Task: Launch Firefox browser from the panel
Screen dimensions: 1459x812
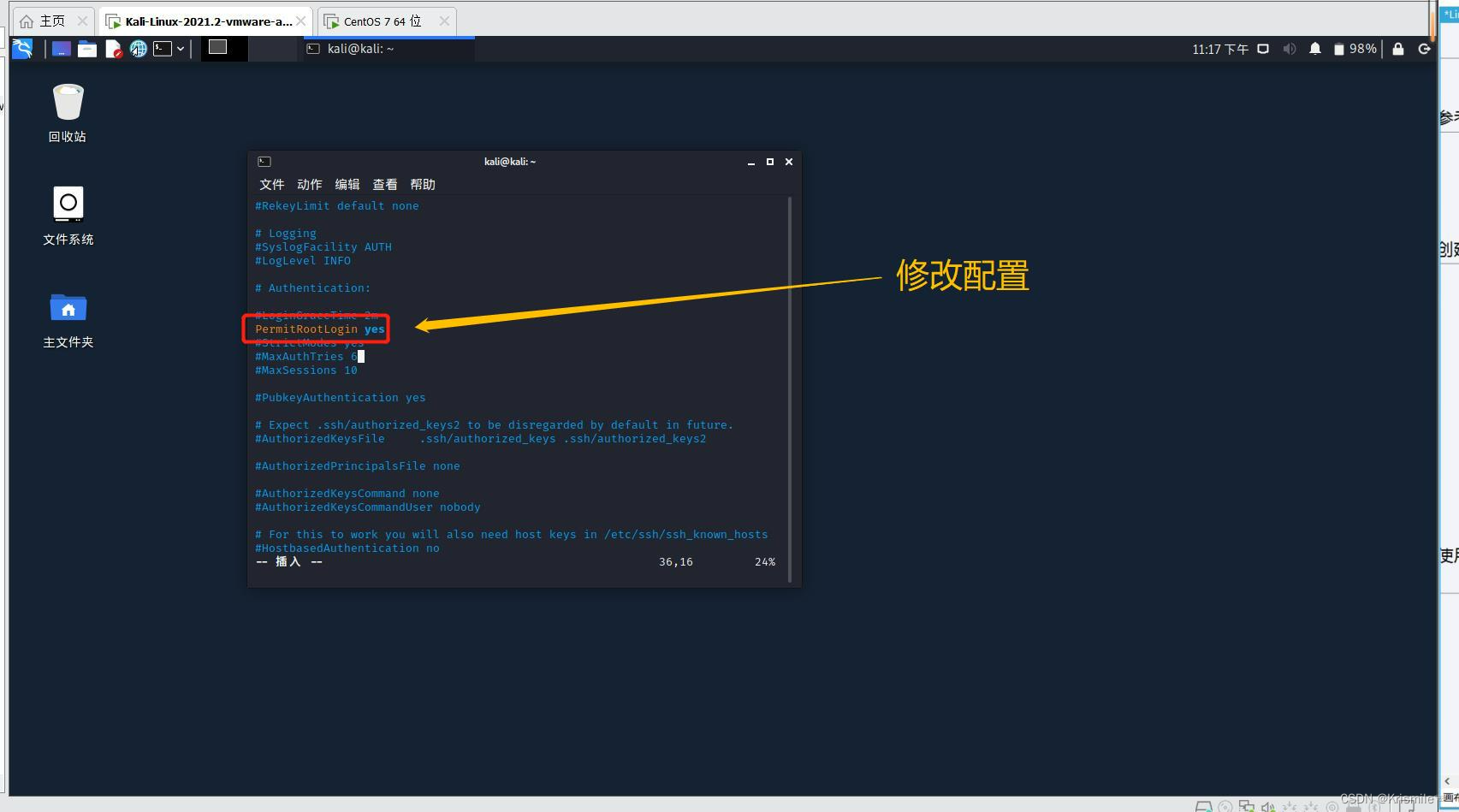Action: coord(139,49)
